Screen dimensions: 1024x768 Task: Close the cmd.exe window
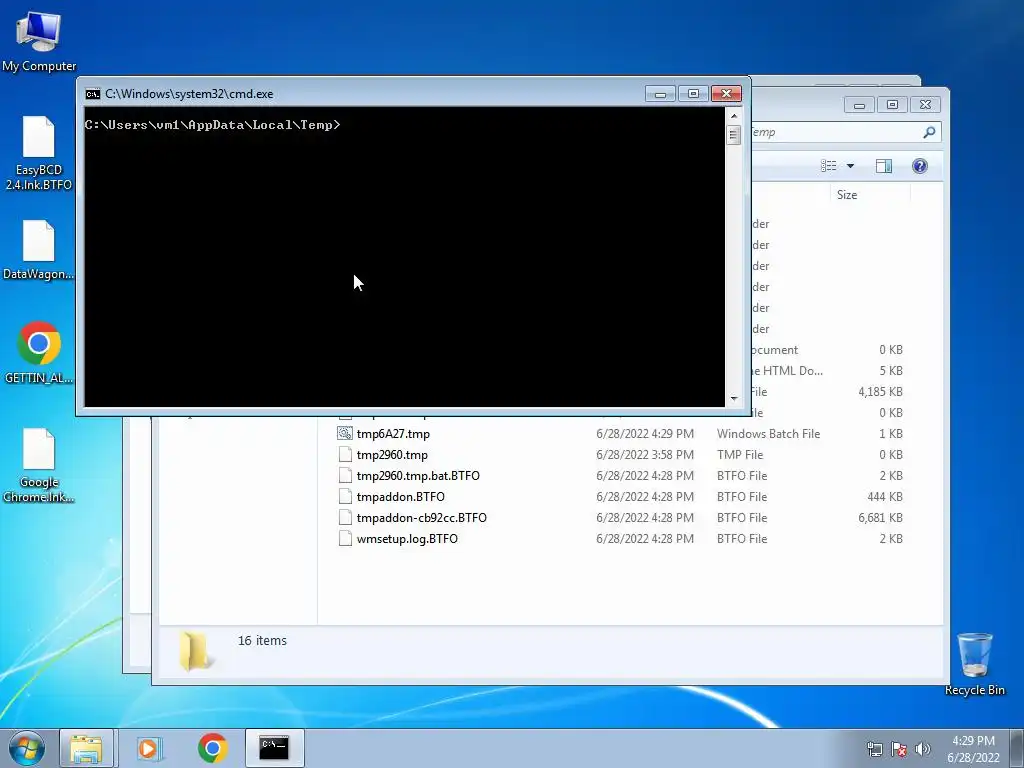coord(726,94)
